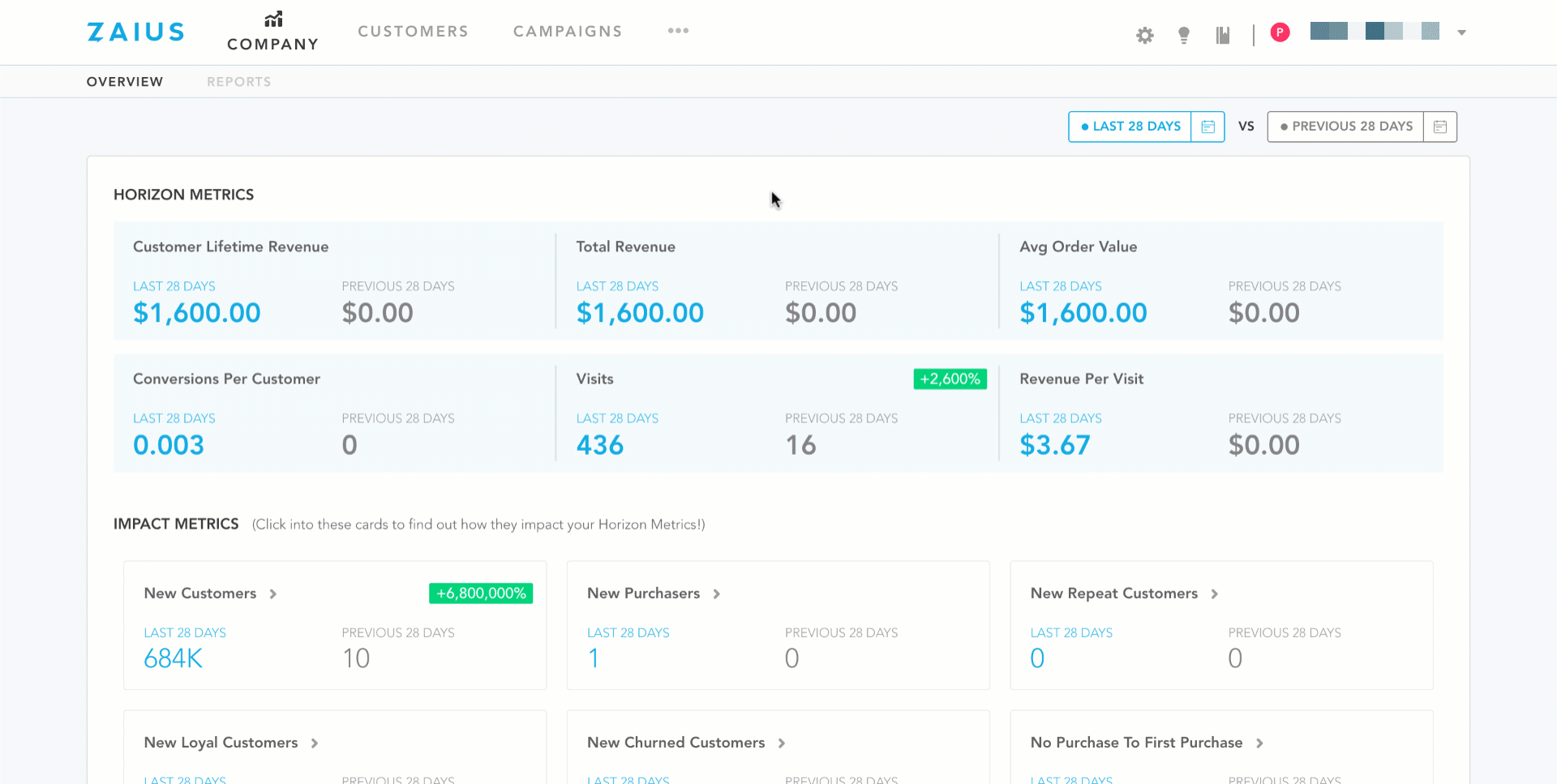Screen dimensions: 1557x784
Task: Expand the New Customers chevron
Action: click(x=273, y=594)
